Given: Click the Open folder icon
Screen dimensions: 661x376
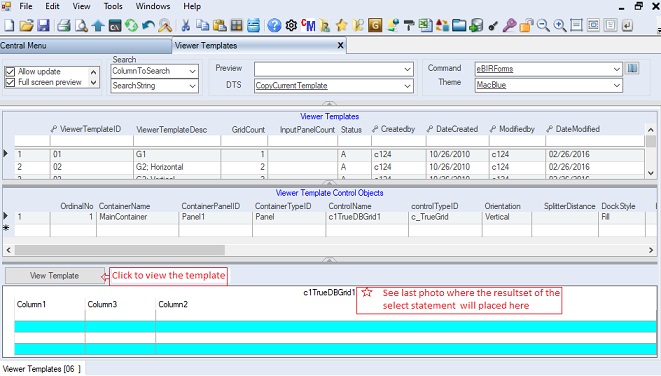Looking at the screenshot, I should [x=26, y=26].
